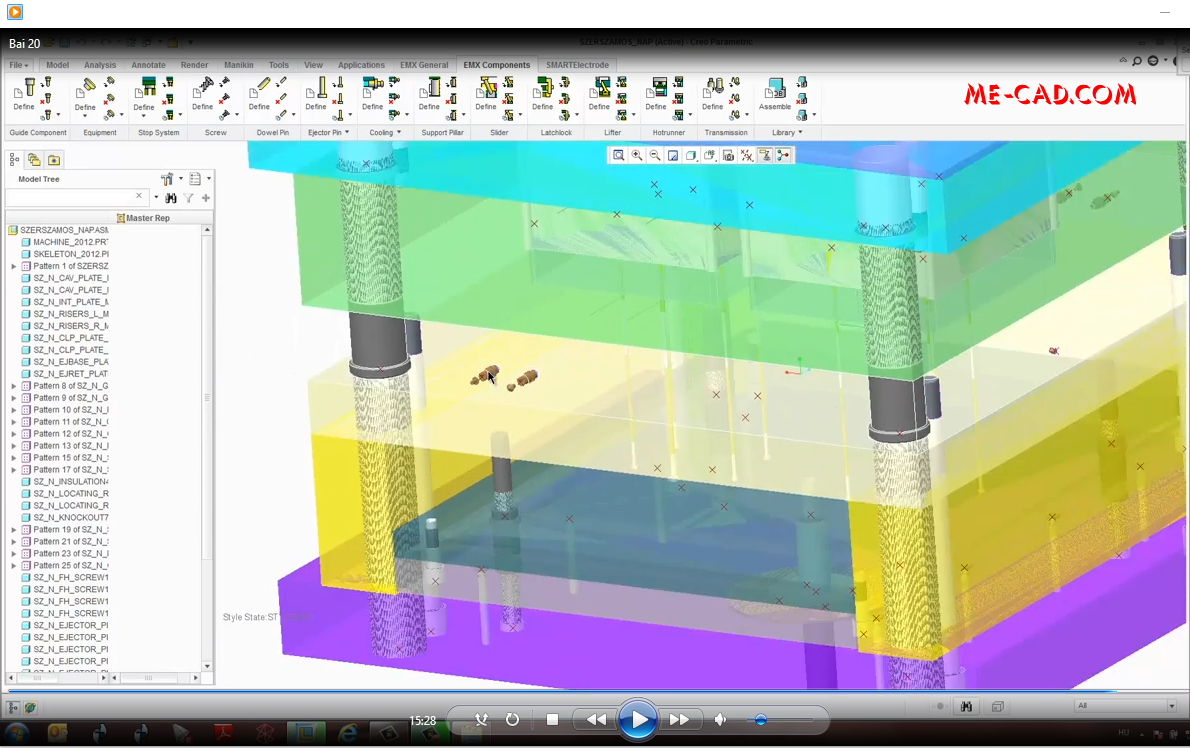Open the Render tab

pyautogui.click(x=194, y=64)
